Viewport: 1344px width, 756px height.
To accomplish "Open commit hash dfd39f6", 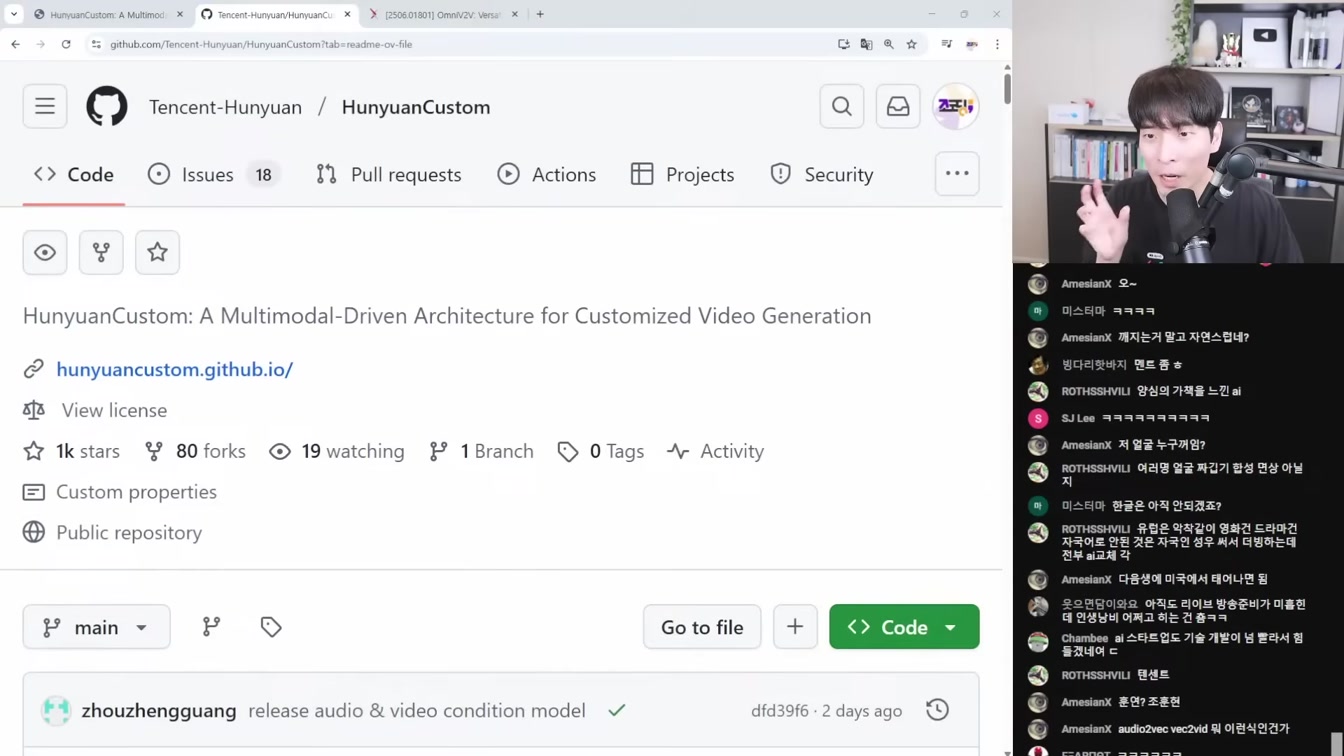I will (x=780, y=710).
